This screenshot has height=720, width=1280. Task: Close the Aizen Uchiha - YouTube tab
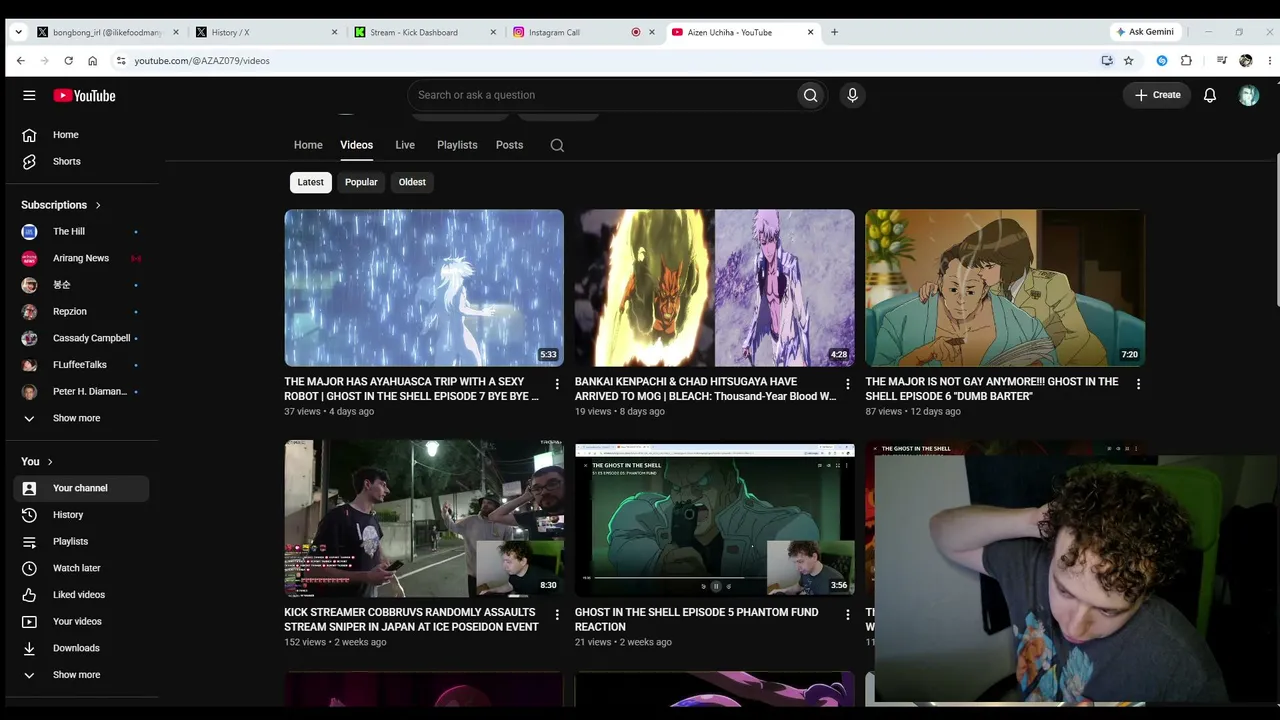tap(810, 32)
